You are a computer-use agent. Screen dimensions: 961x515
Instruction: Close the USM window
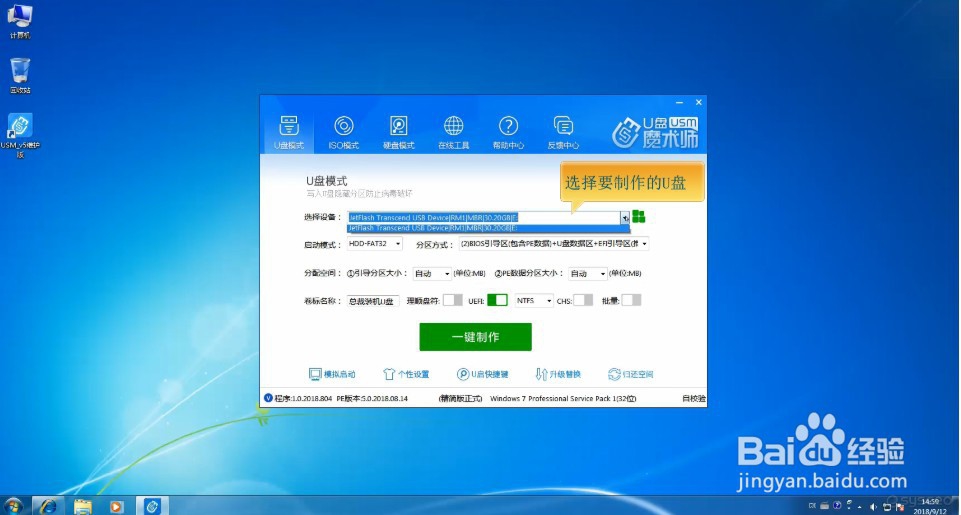[x=699, y=102]
